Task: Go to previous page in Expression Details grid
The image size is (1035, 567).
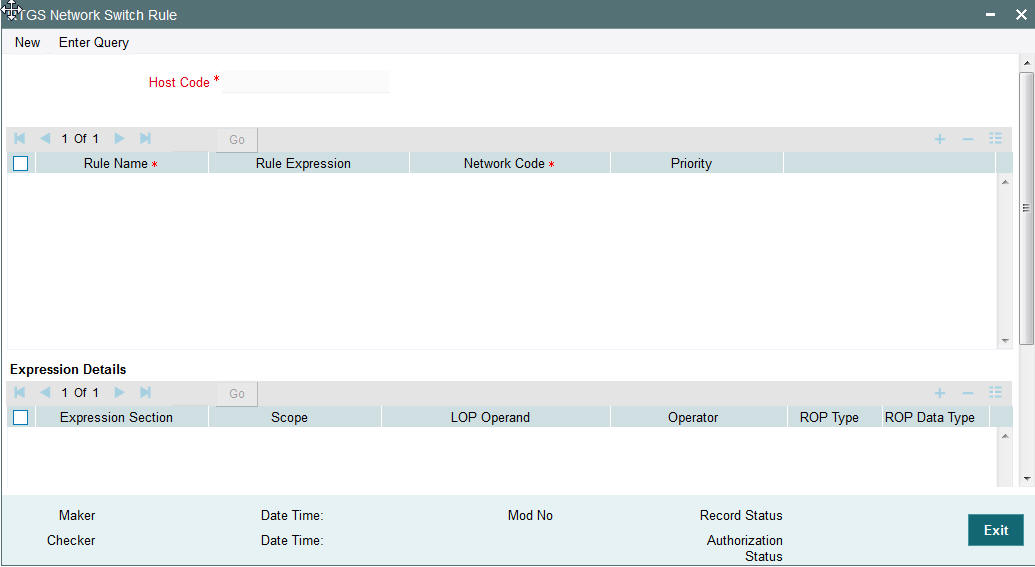Action: click(x=45, y=393)
